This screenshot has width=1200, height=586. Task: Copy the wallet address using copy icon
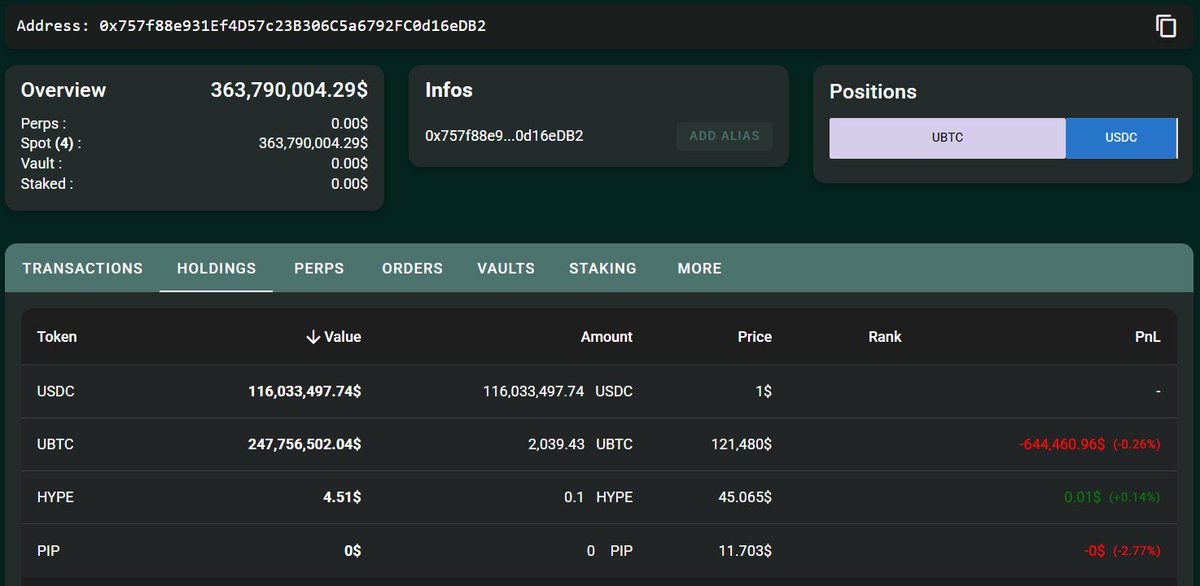tap(1166, 26)
